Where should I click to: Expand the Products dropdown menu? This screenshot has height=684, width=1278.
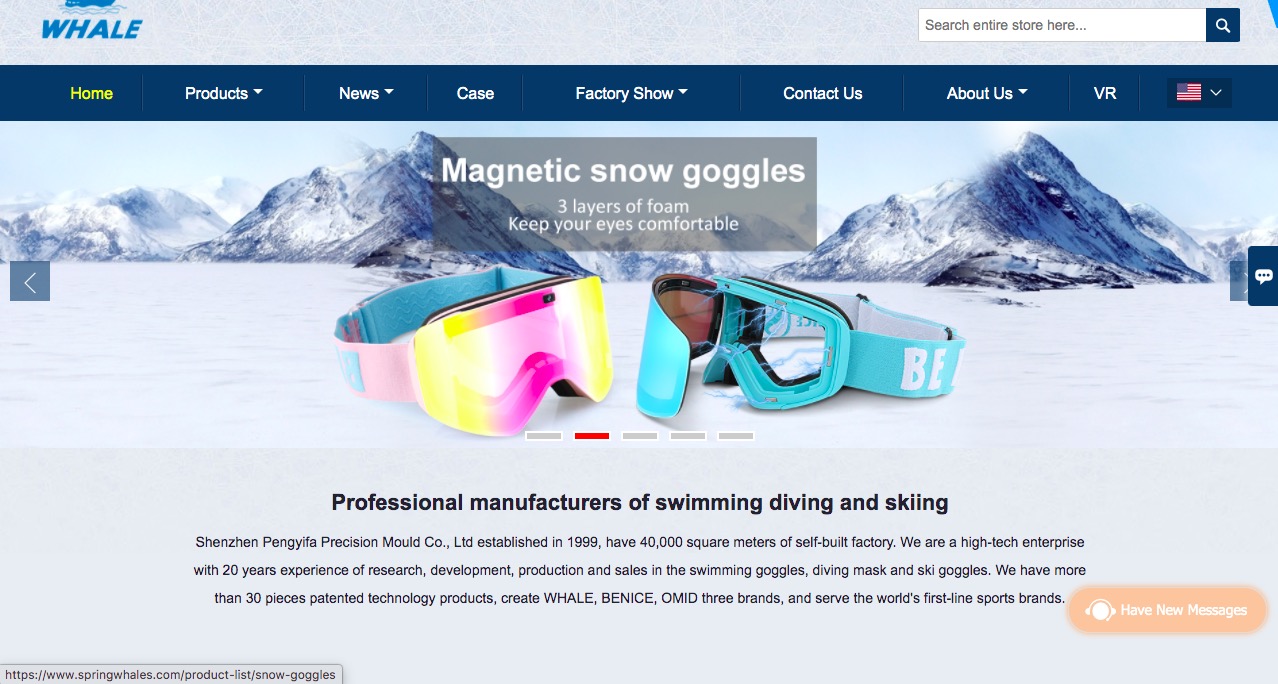(224, 93)
